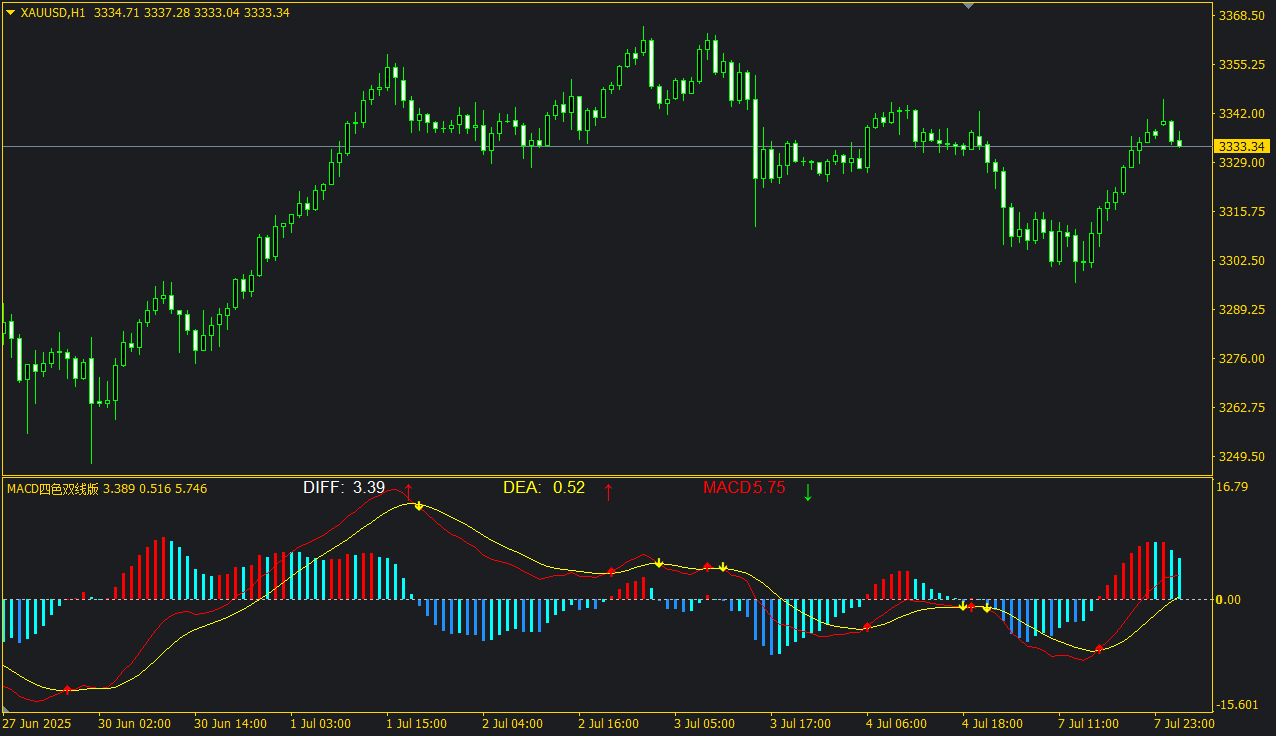Click time axis label 27 Jun 2025

tap(37, 724)
